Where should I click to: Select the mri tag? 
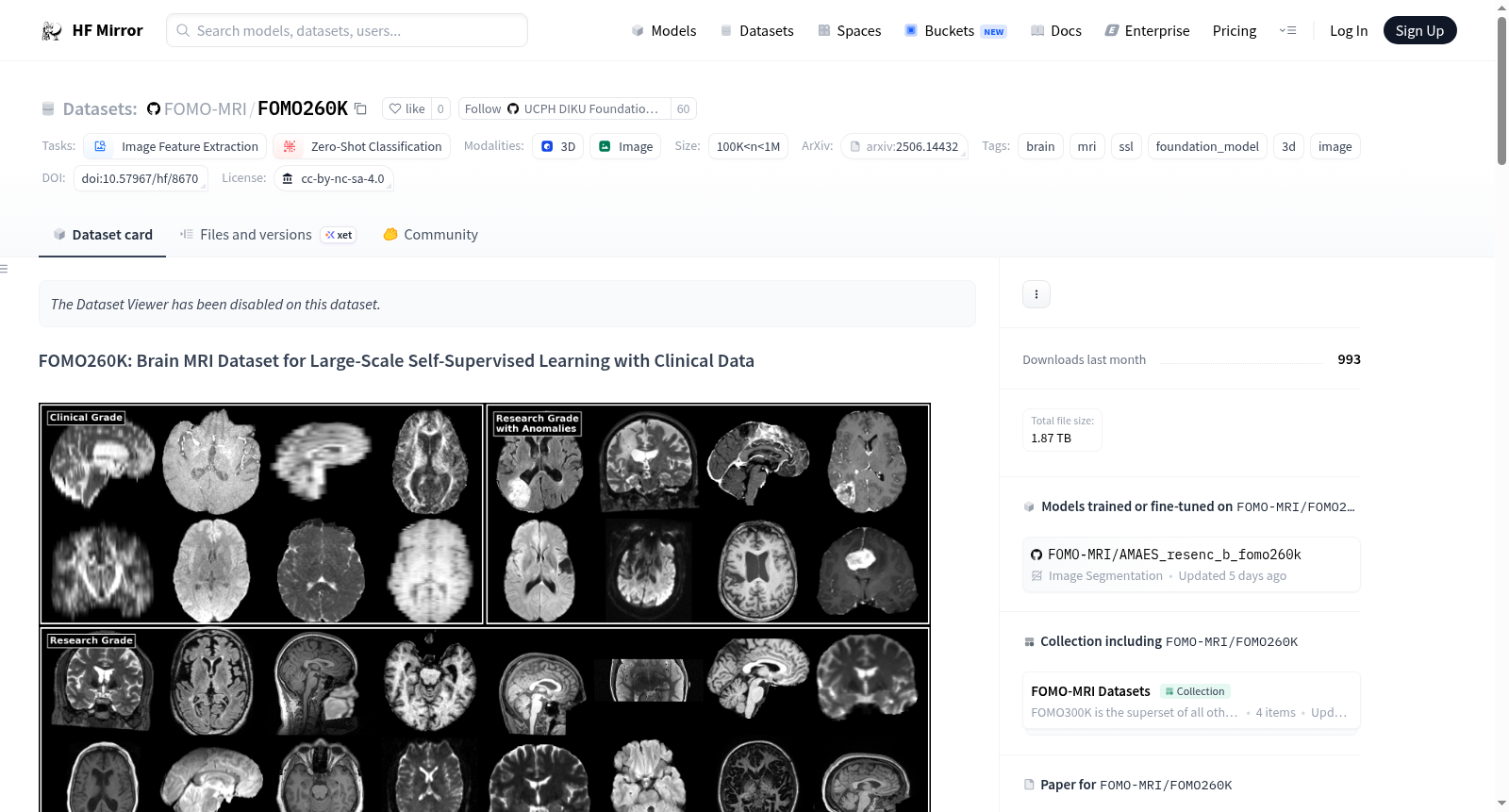click(x=1086, y=146)
